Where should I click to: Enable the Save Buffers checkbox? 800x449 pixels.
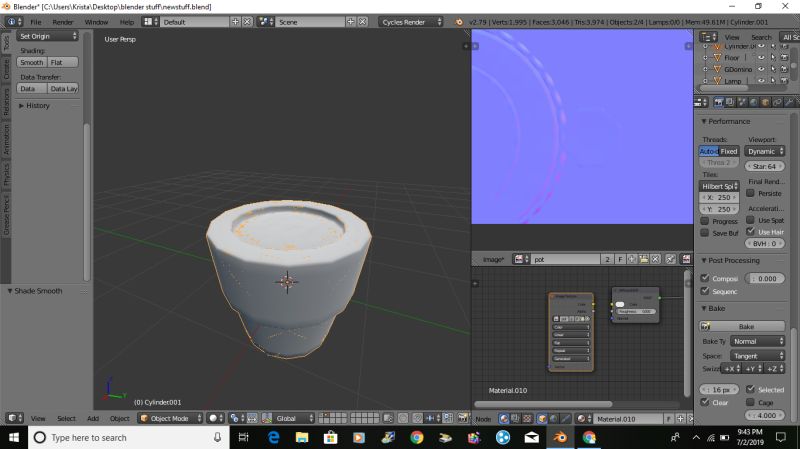pyautogui.click(x=705, y=233)
